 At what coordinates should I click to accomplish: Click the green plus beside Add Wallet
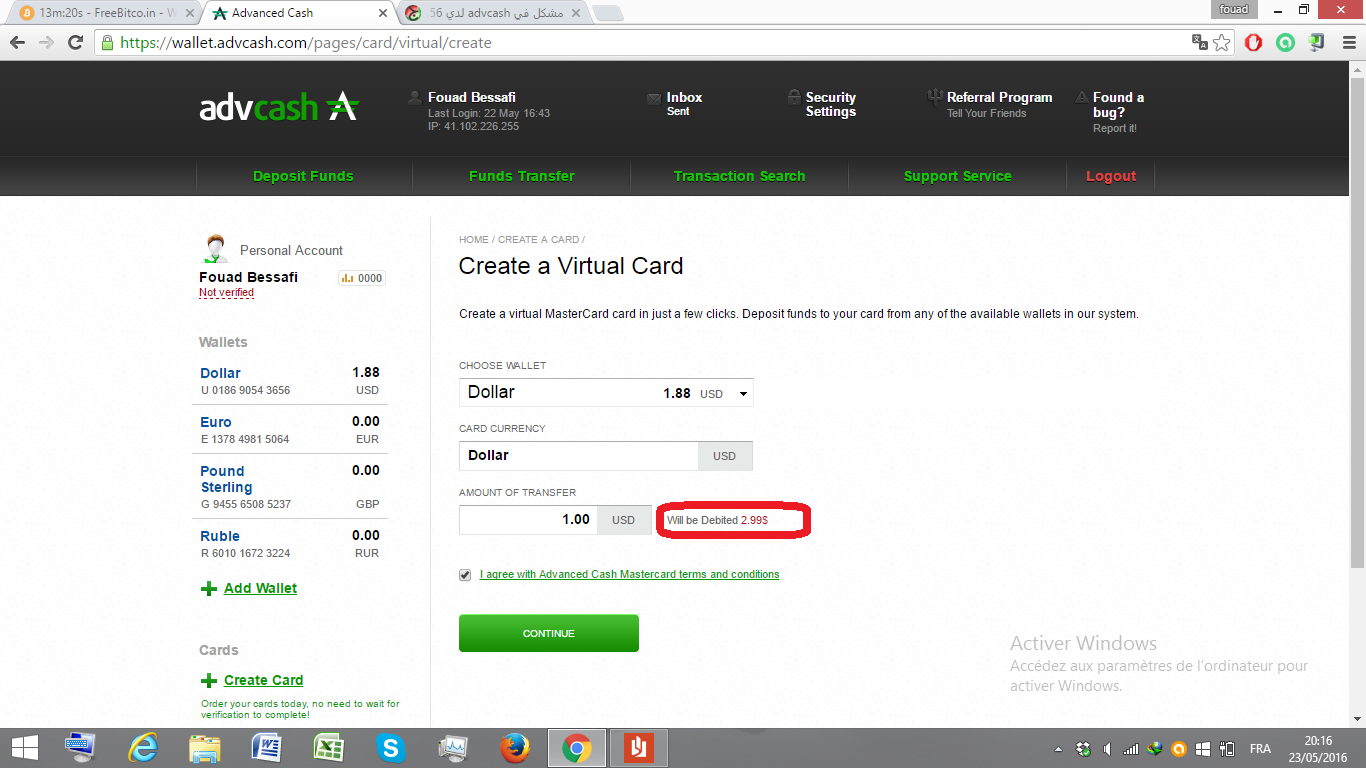point(209,589)
